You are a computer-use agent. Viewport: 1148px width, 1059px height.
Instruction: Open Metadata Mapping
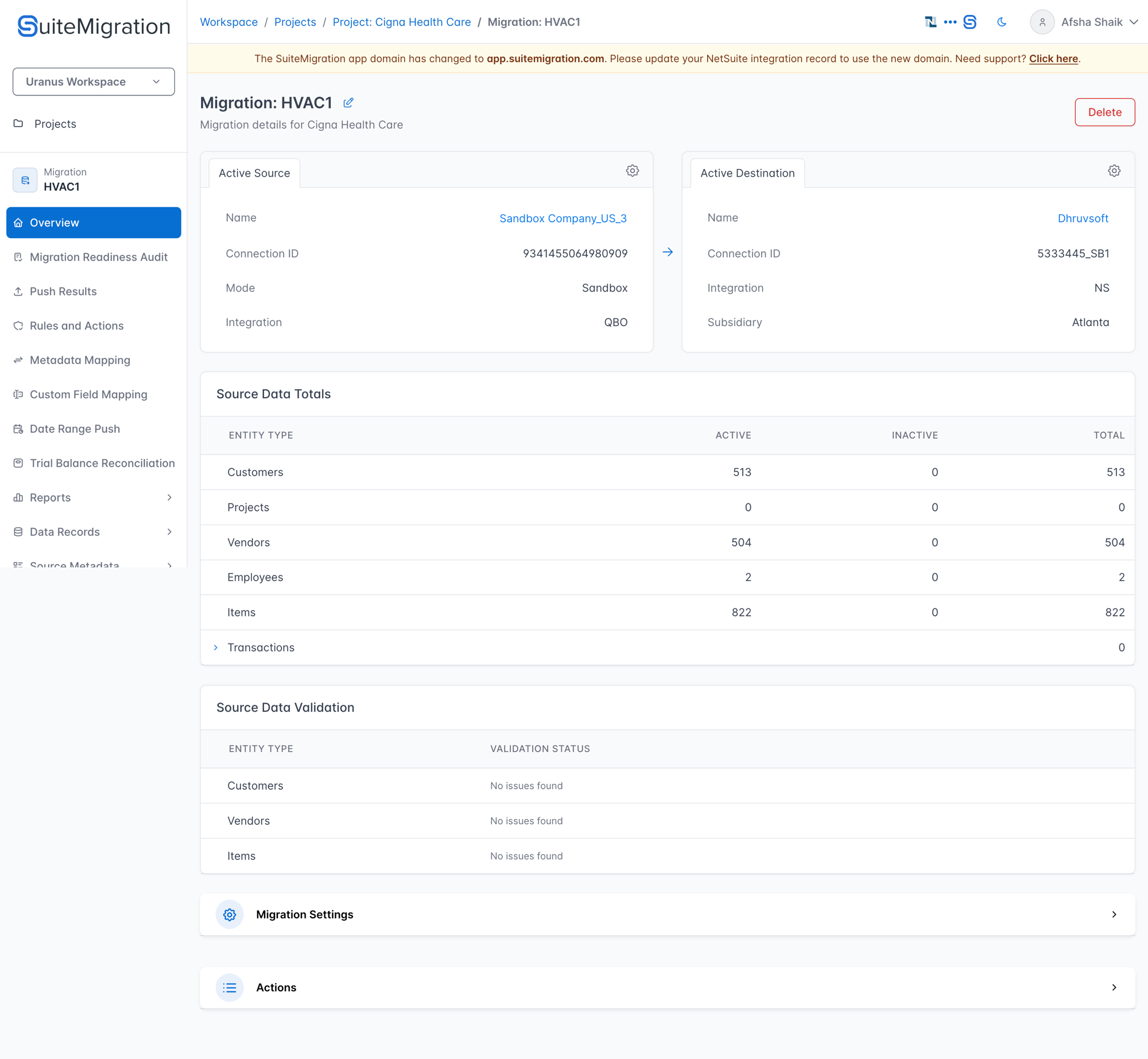(80, 360)
